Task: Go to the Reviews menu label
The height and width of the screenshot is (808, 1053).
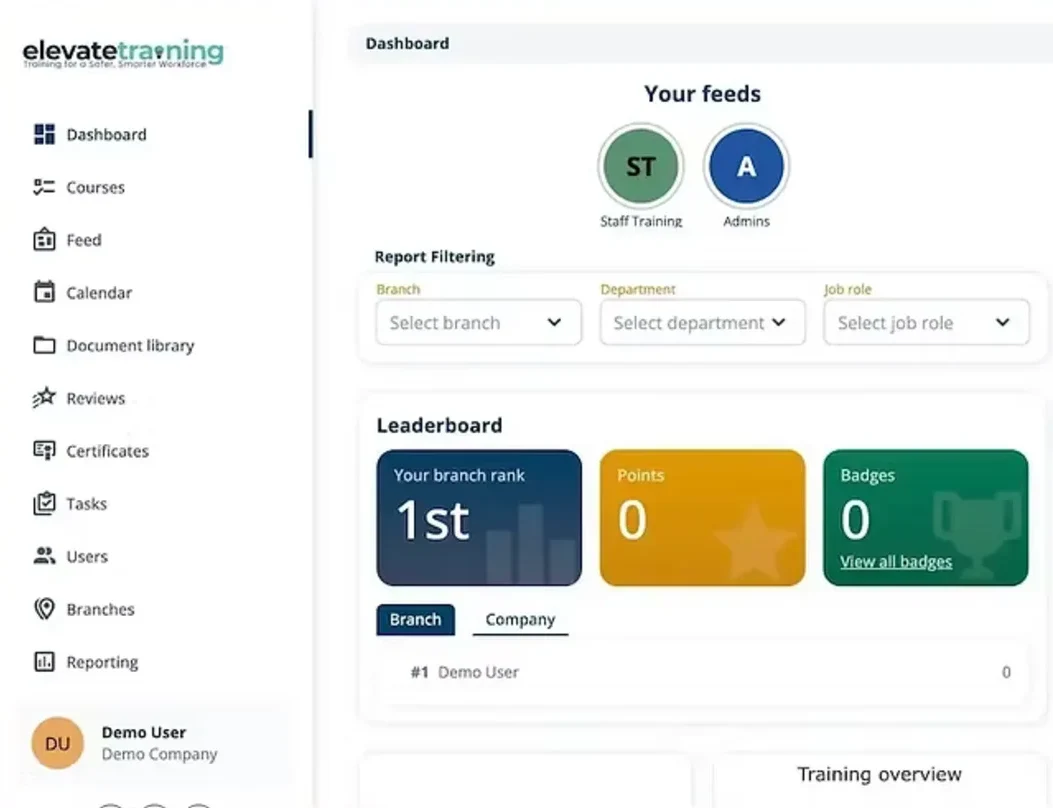Action: (x=95, y=398)
